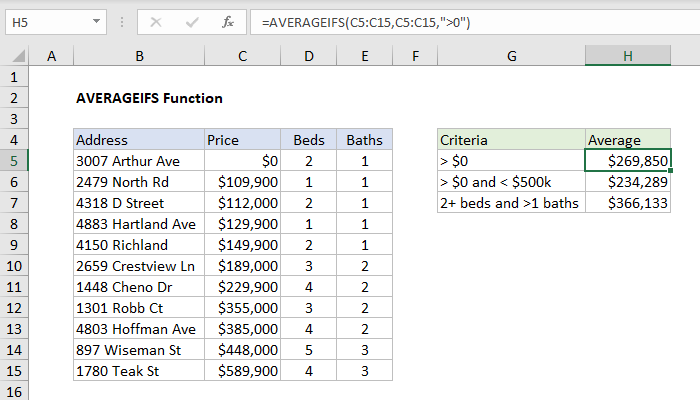
Task: Select row 4 header
Action: (x=14, y=140)
